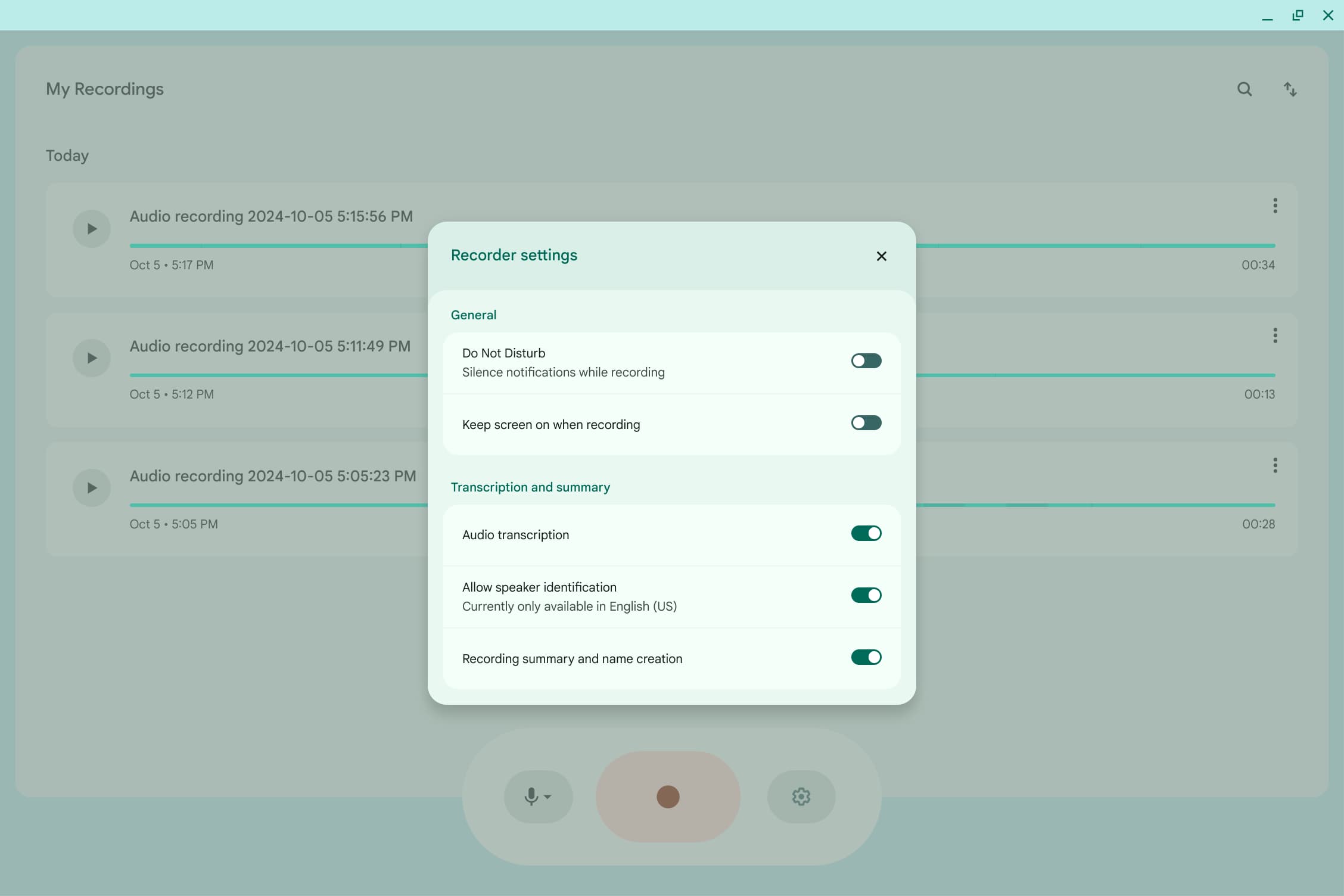Open sort order for recordings
Screen dimensions: 1344x896
point(1290,89)
